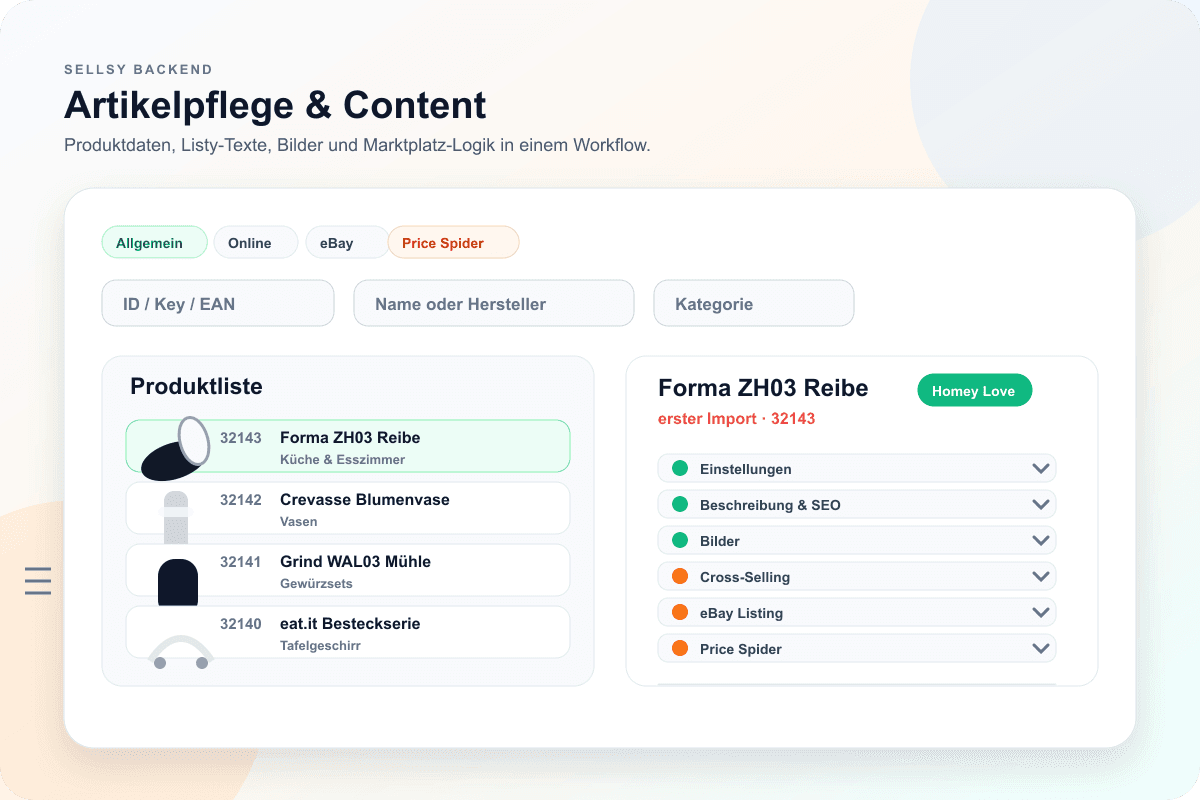Select the Price Spider tab
Image resolution: width=1200 pixels, height=800 pixels.
(x=453, y=243)
